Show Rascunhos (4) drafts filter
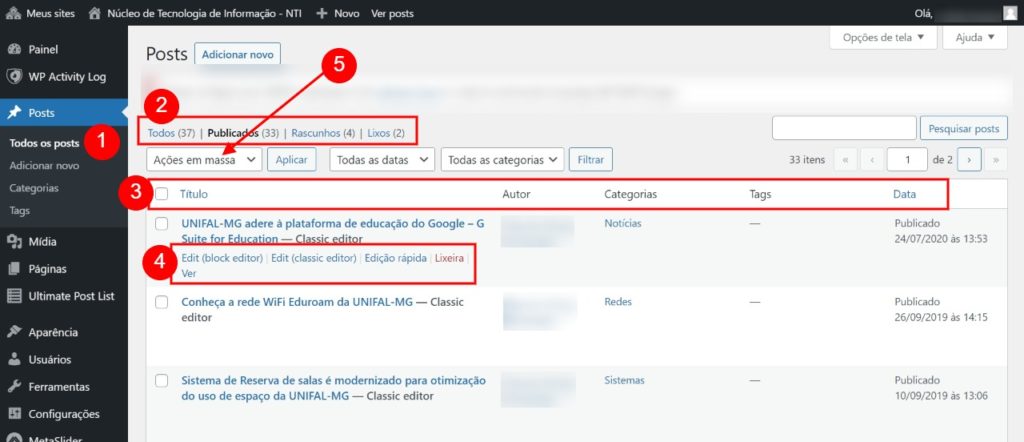Screen dimensions: 1024x442 323,133
